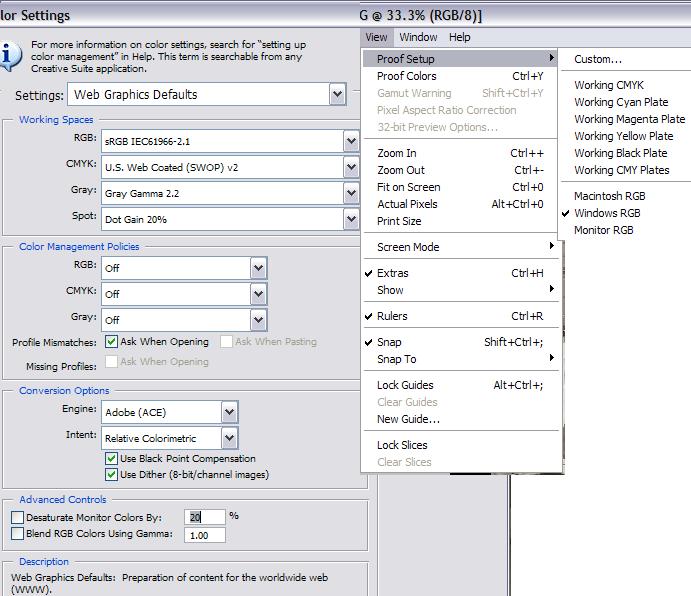Select Working CMYK proof option
This screenshot has width=691, height=596.
coord(625,85)
